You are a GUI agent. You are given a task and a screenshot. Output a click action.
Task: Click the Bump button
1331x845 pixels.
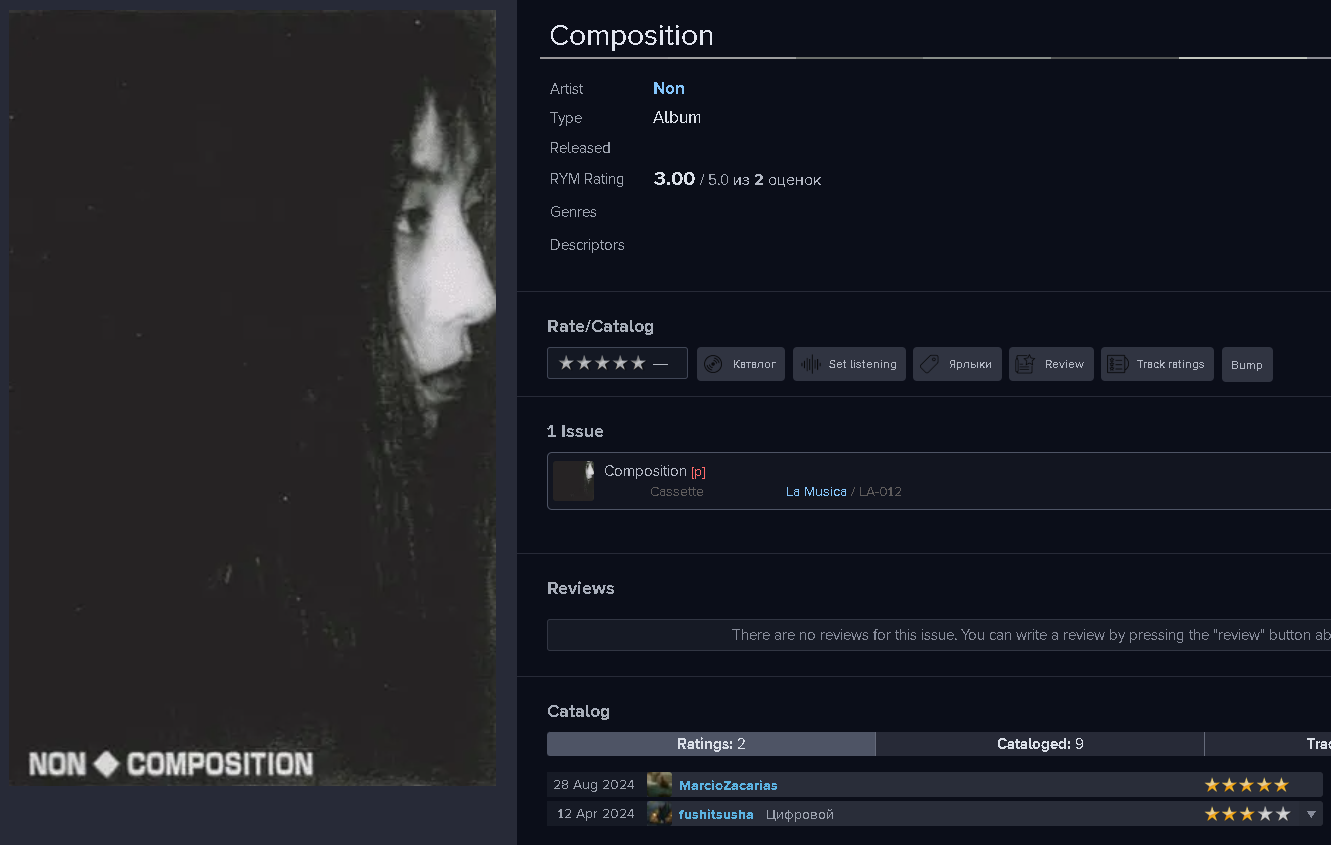(x=1247, y=364)
